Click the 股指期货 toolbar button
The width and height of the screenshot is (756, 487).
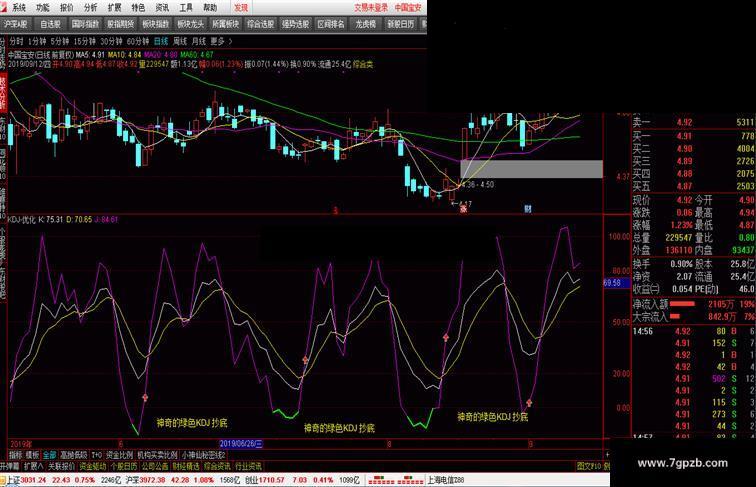point(120,24)
